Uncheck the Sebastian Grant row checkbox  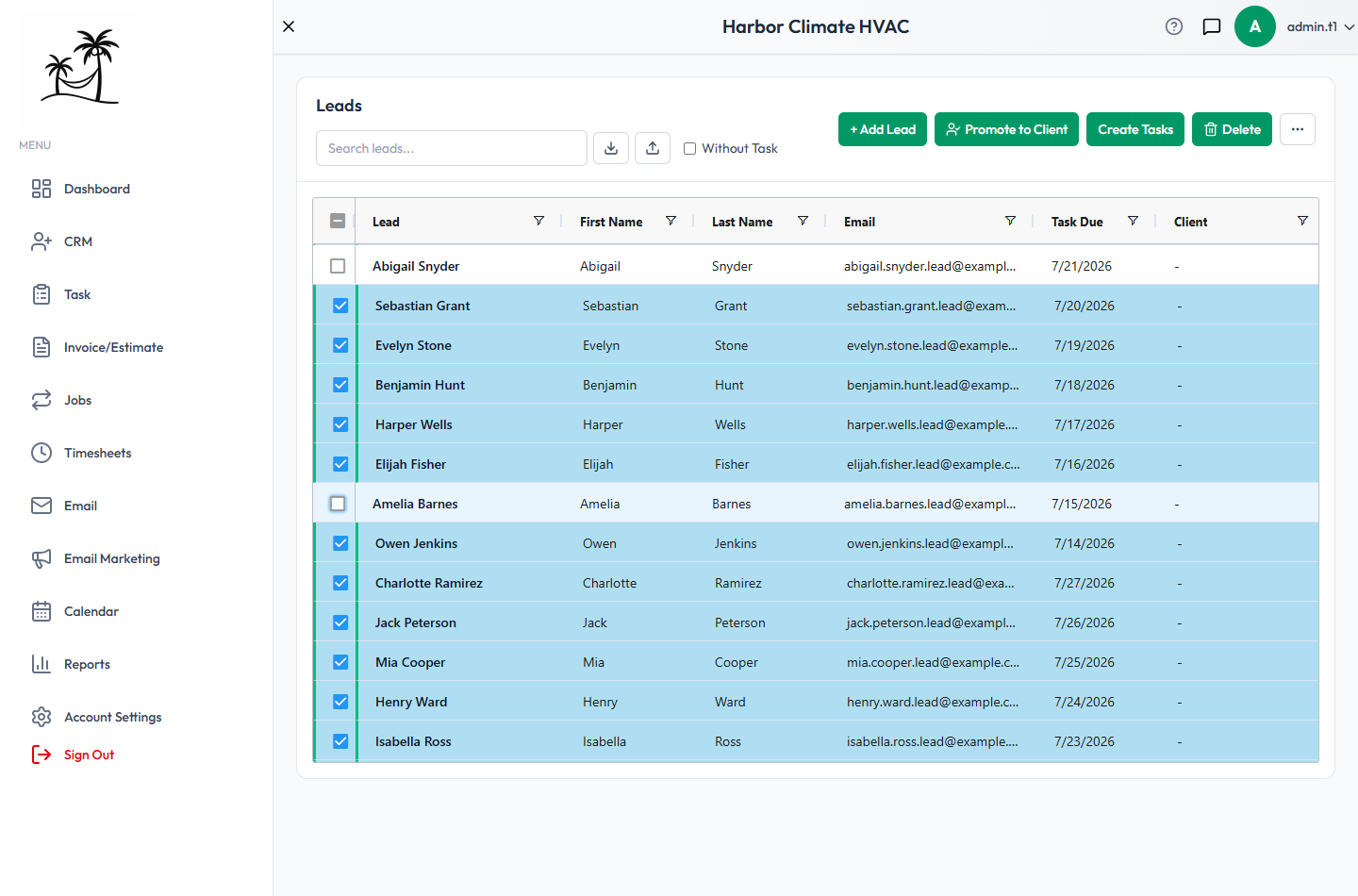click(340, 306)
